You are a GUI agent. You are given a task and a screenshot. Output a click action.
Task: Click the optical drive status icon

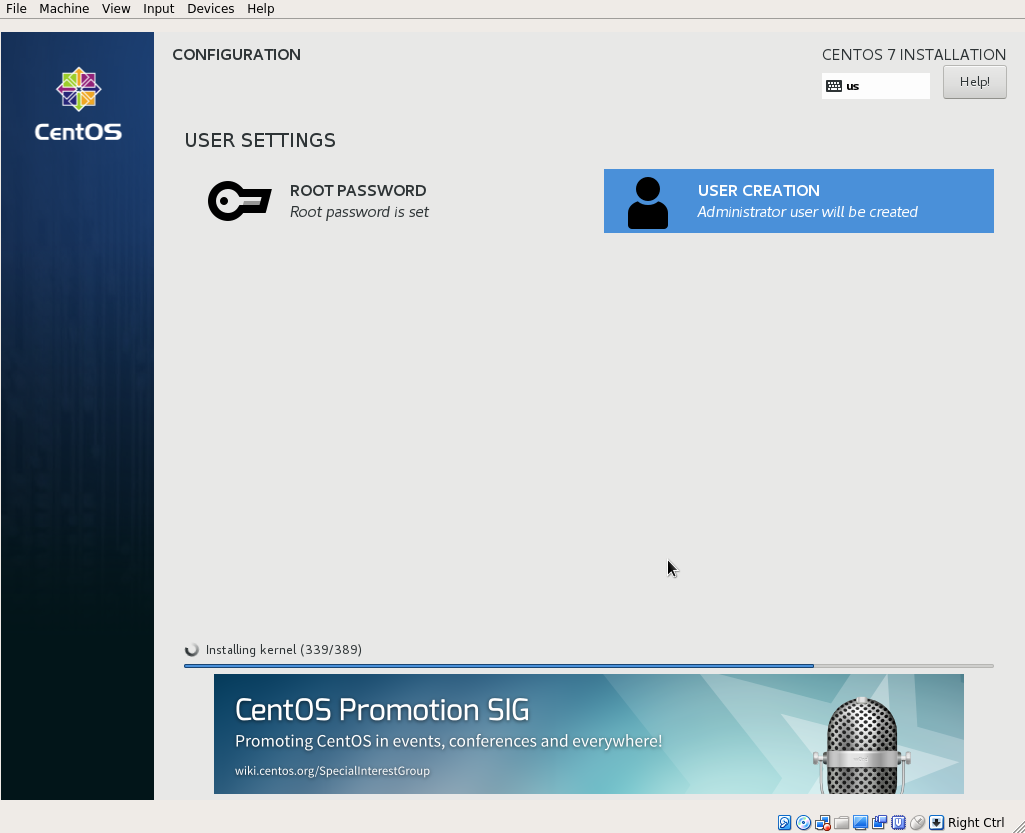(803, 822)
